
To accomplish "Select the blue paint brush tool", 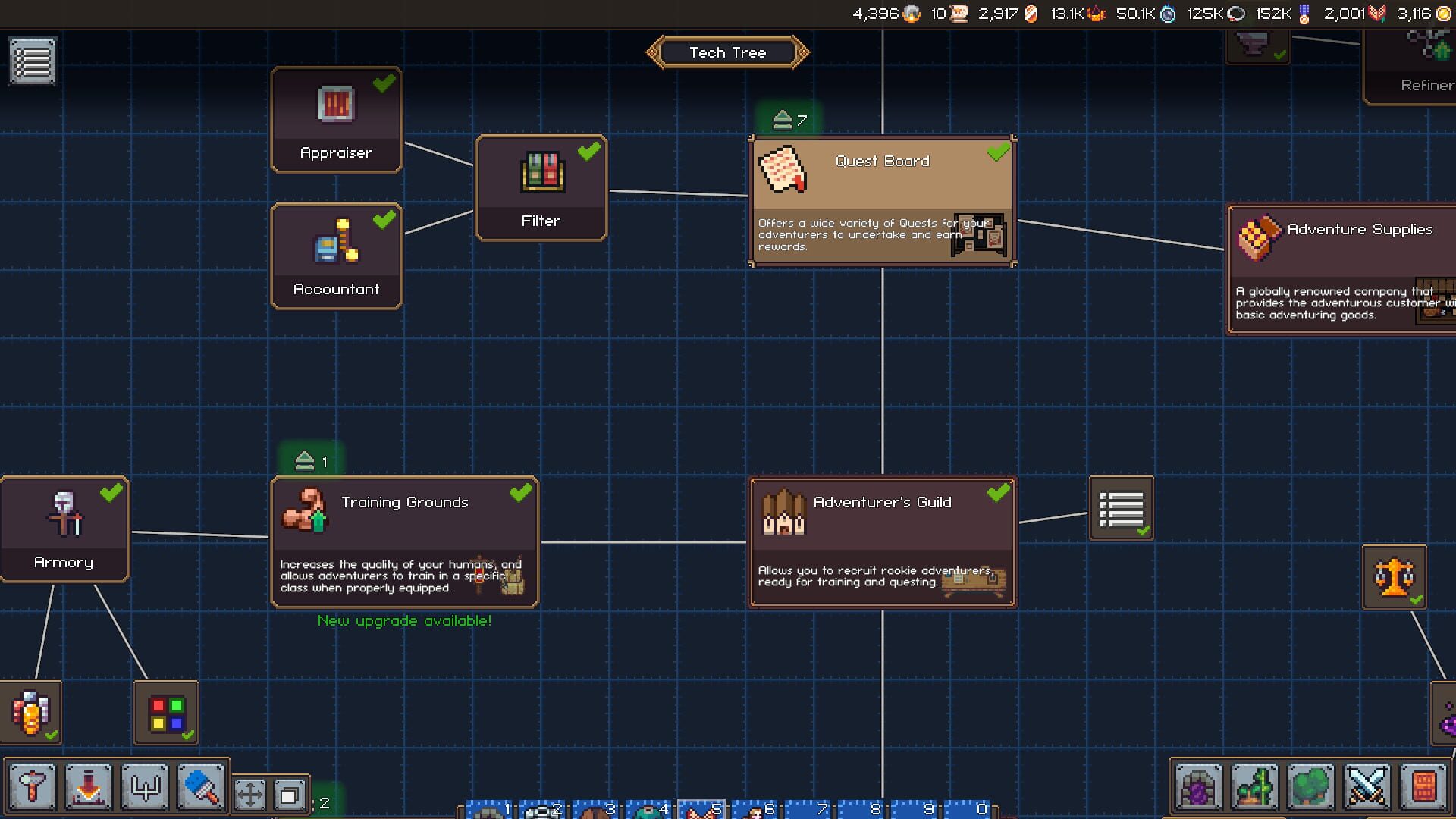I will (201, 786).
